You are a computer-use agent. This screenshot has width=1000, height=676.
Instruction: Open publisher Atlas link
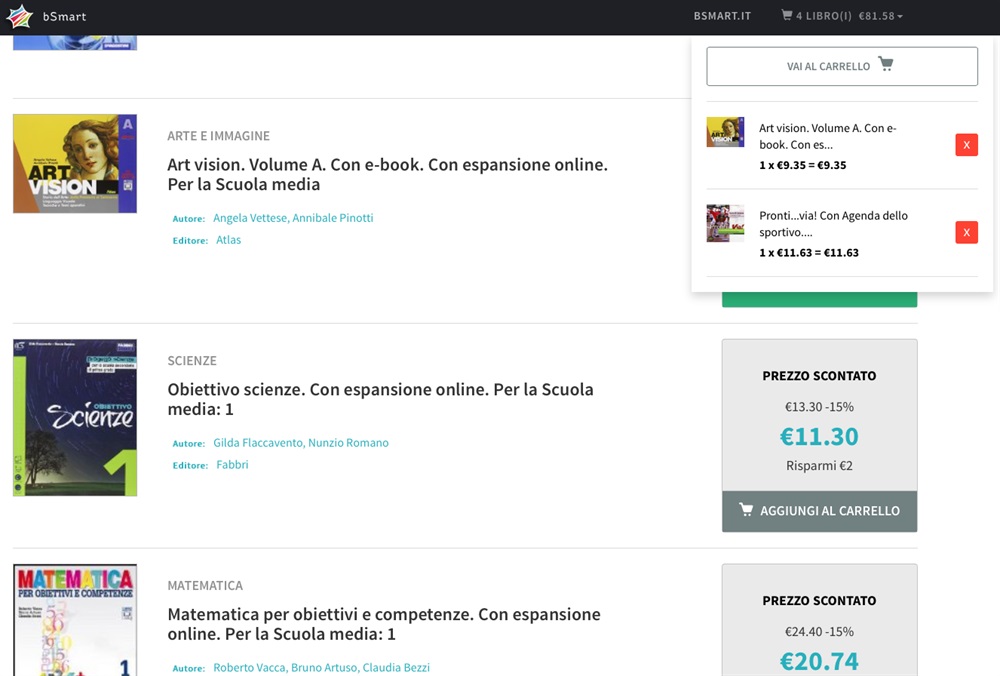[x=228, y=240]
